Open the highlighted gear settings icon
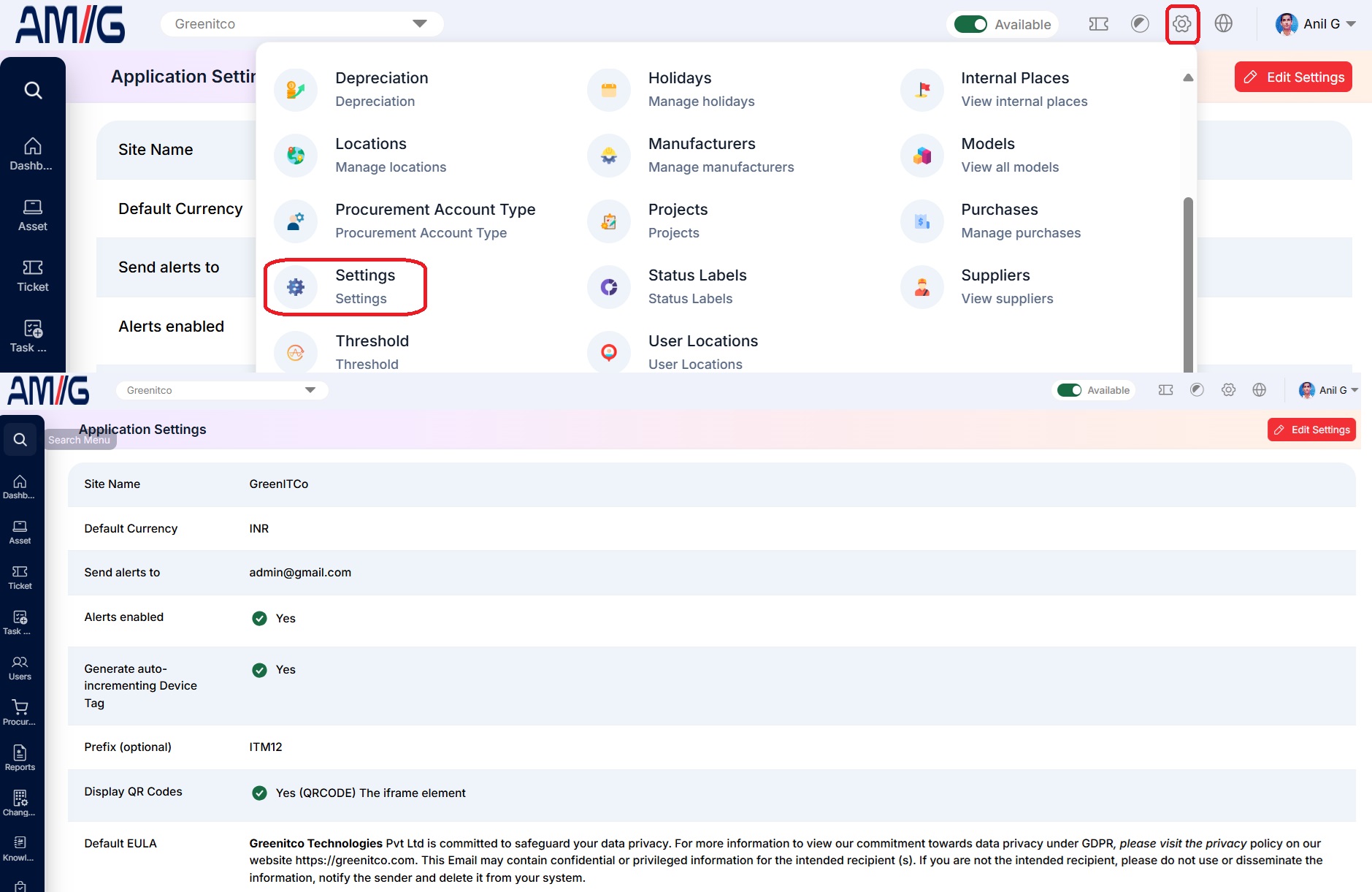 tap(1181, 24)
